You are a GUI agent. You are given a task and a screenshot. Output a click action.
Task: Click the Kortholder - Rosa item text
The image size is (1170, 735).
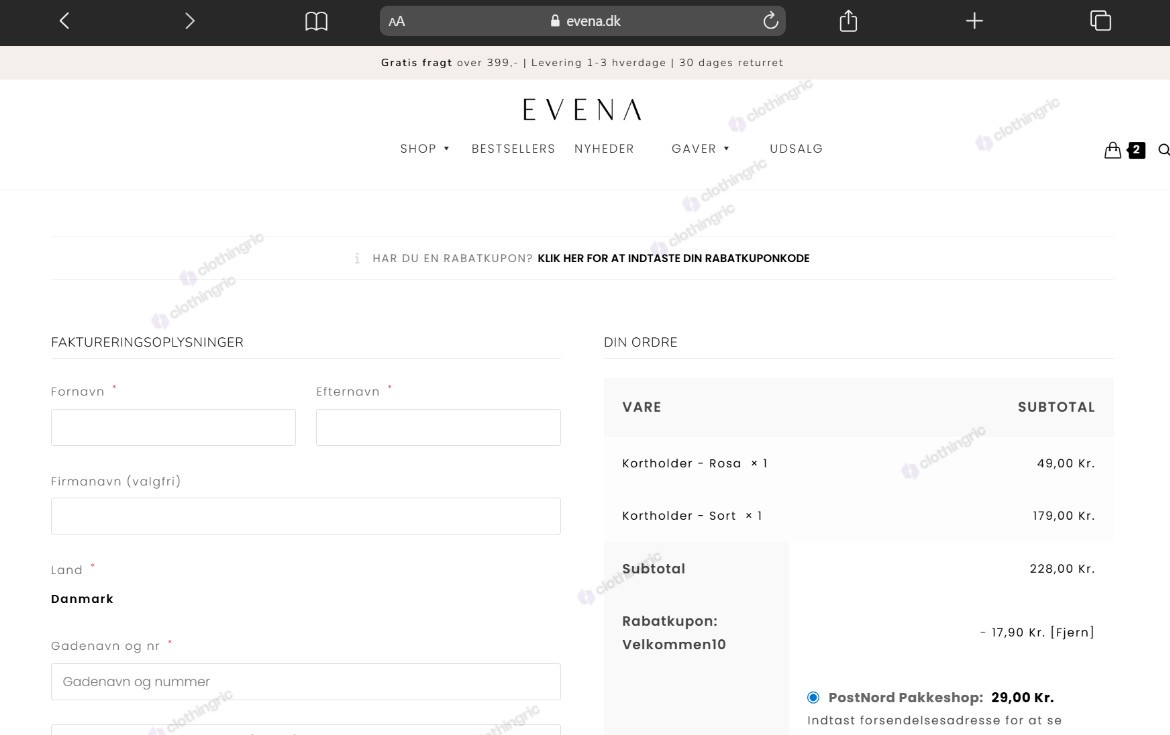(681, 463)
